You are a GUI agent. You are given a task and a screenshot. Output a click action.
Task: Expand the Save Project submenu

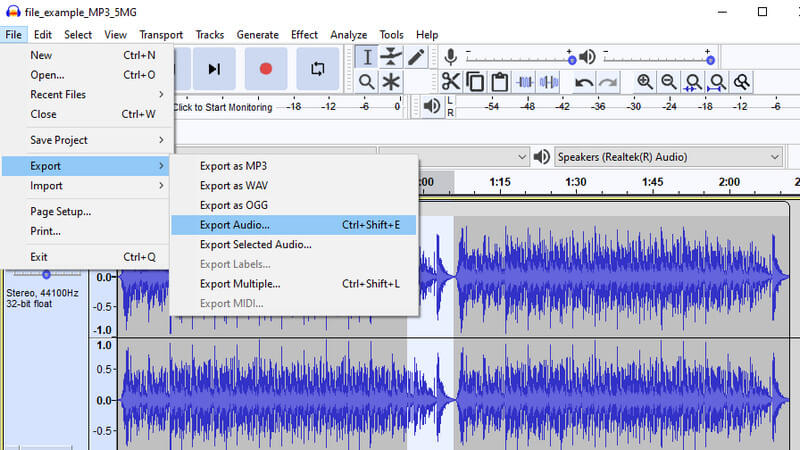pyautogui.click(x=85, y=140)
